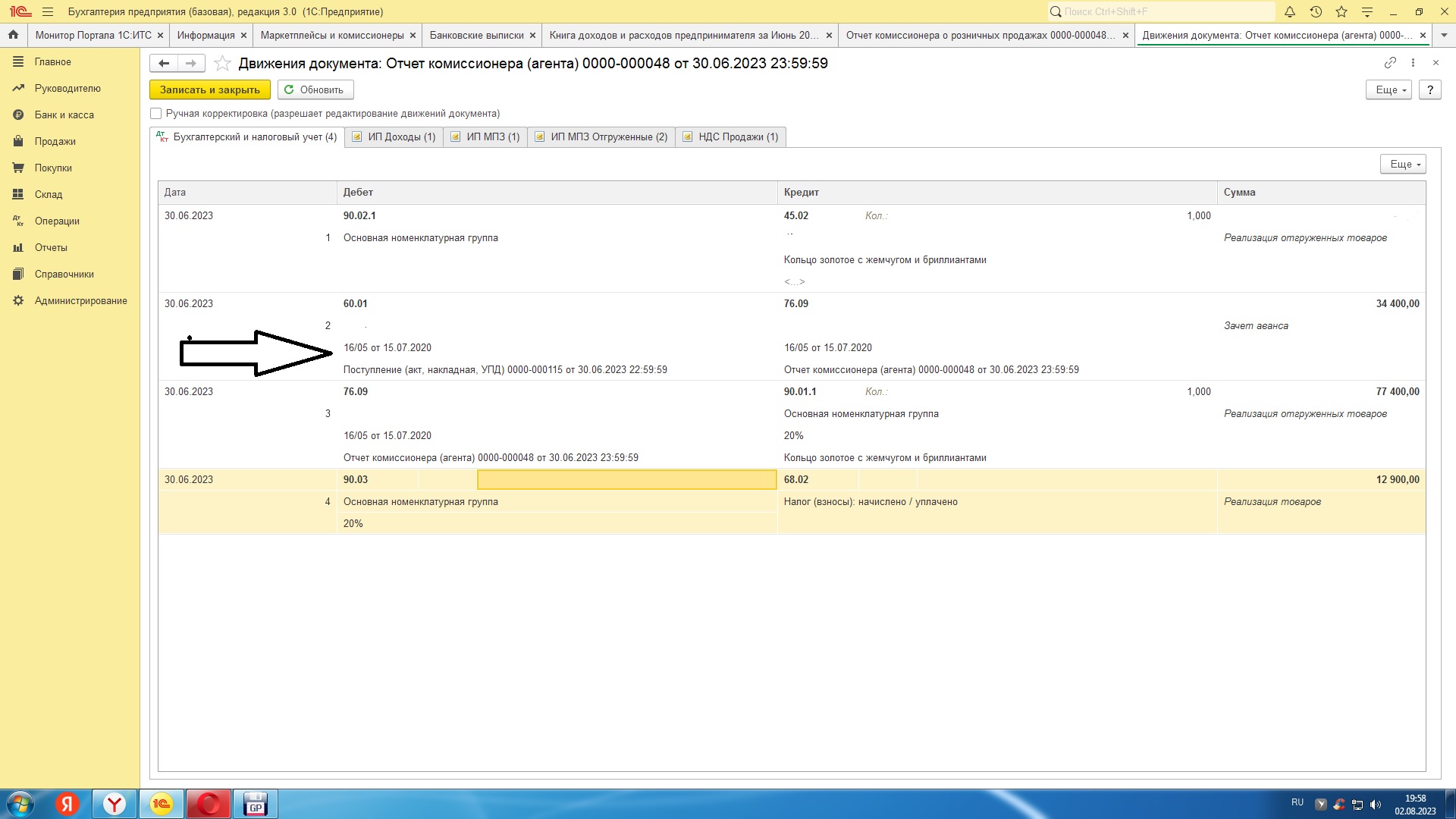Open notifications bell icon

[x=1289, y=12]
